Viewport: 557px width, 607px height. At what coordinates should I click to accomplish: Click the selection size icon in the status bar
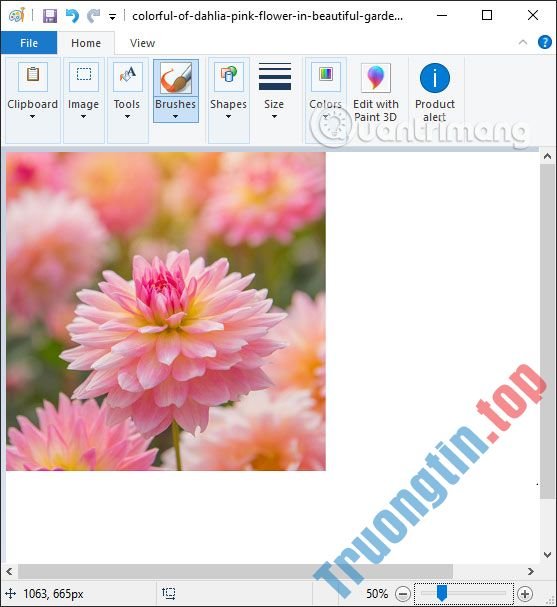(x=168, y=593)
